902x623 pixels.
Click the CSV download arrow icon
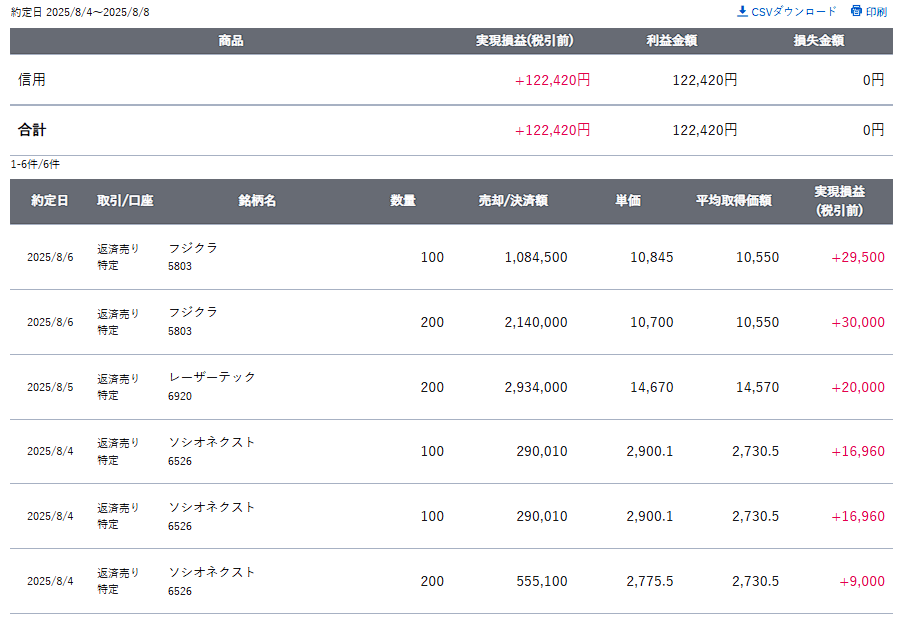click(x=742, y=11)
